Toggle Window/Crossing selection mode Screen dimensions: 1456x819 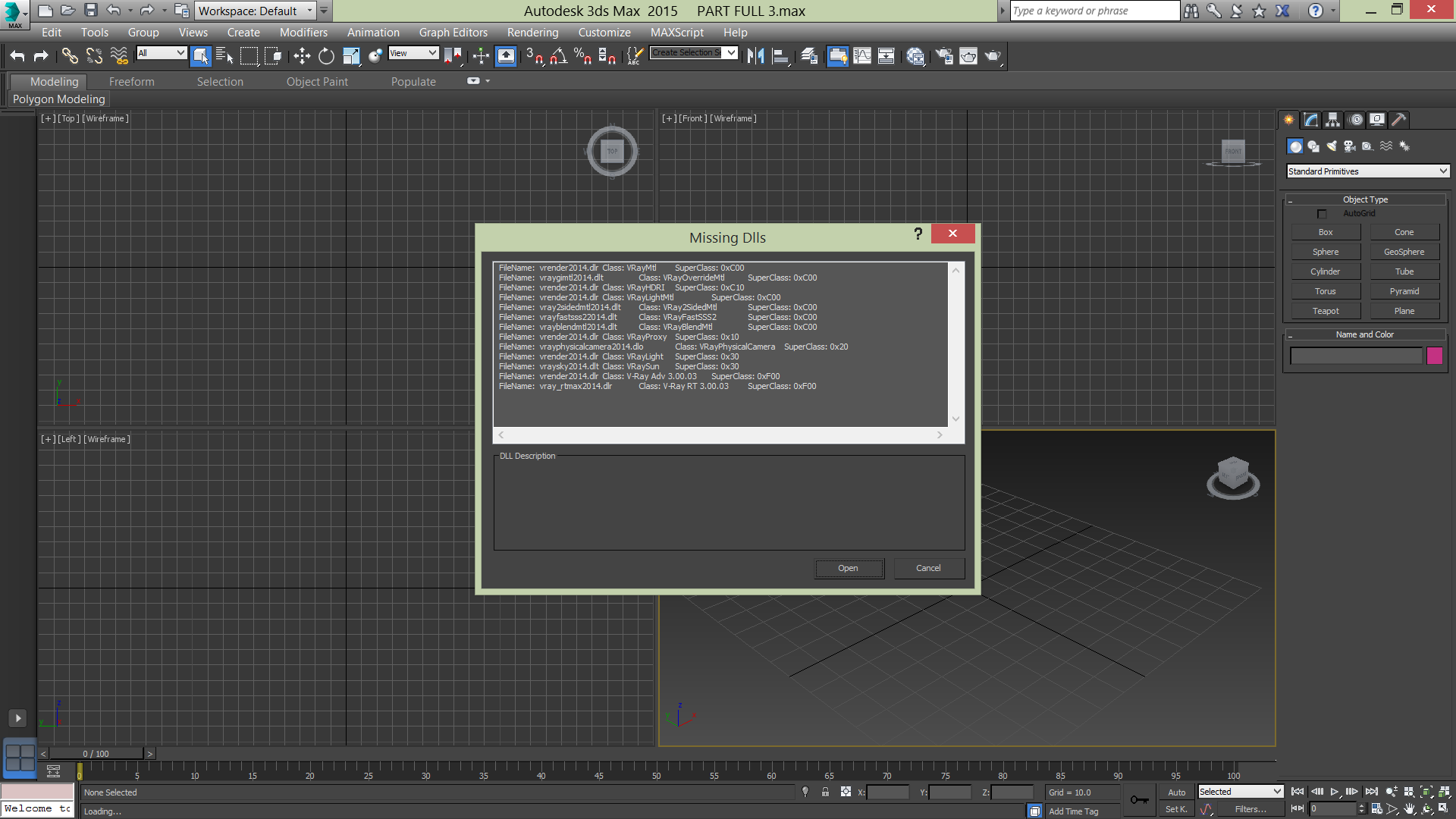click(274, 55)
